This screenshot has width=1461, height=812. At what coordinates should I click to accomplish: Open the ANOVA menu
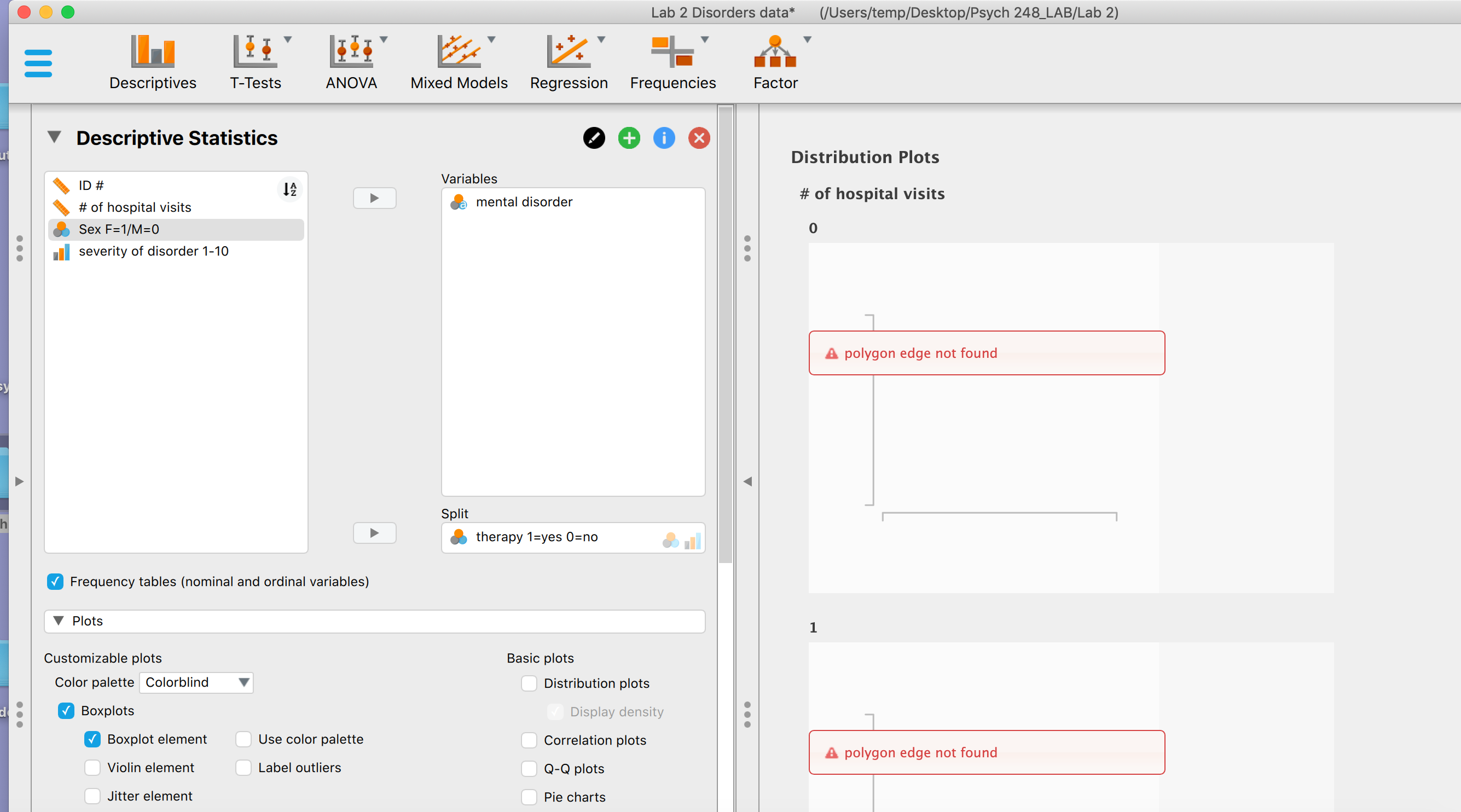pos(351,62)
